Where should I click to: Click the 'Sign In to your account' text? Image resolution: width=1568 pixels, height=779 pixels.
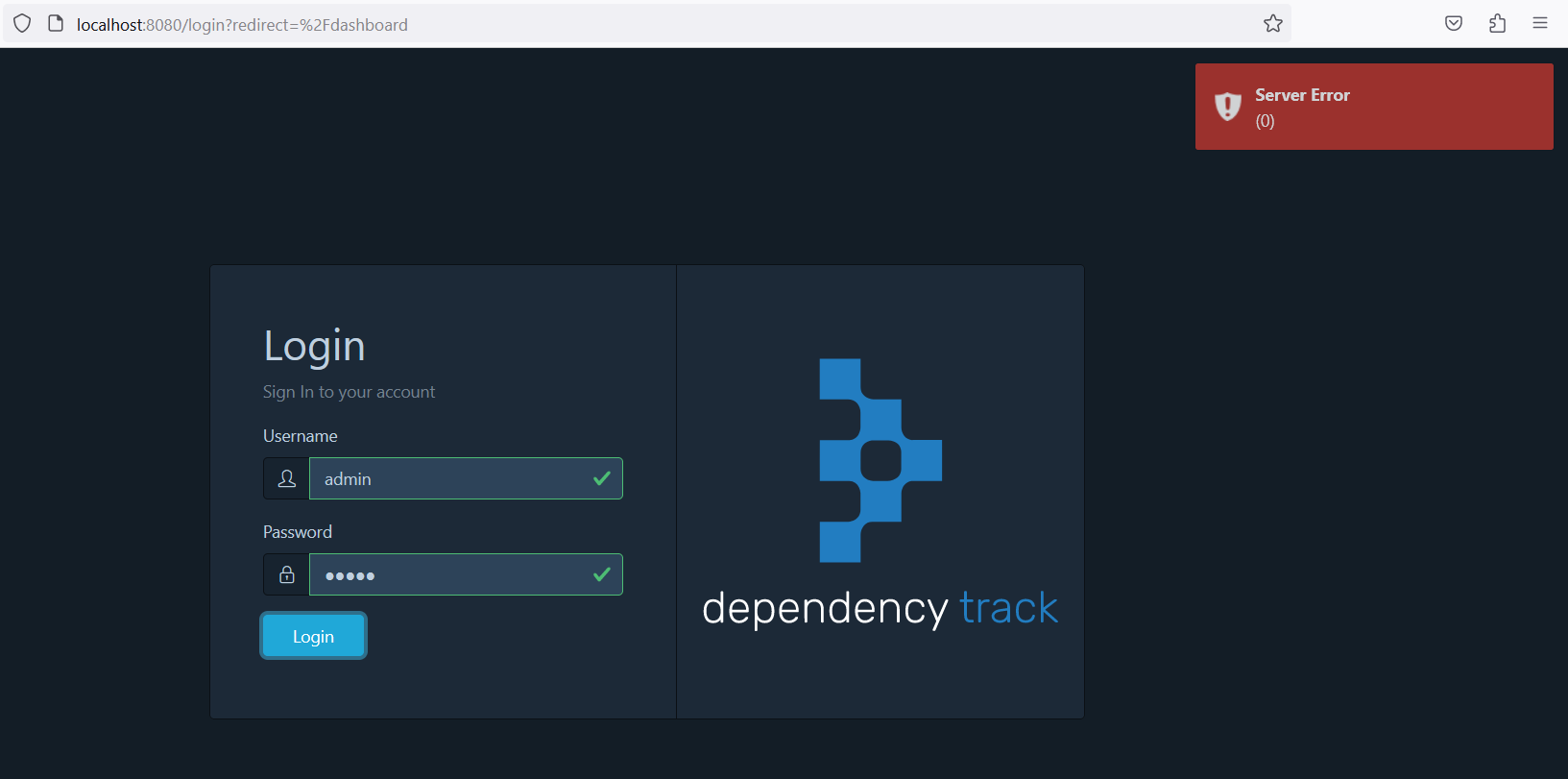(349, 392)
